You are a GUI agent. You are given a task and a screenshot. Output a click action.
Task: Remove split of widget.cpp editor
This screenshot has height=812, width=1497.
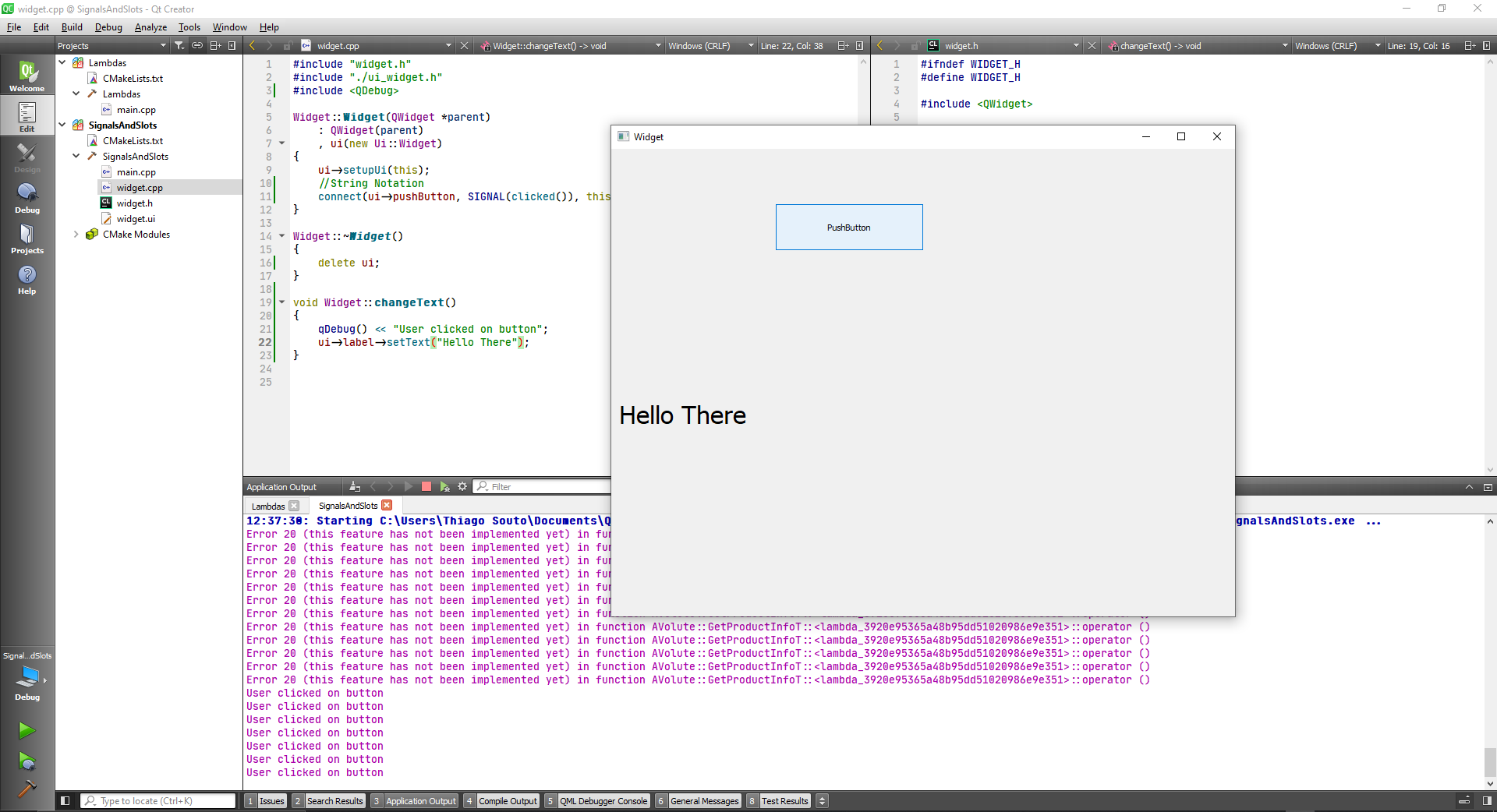(859, 46)
